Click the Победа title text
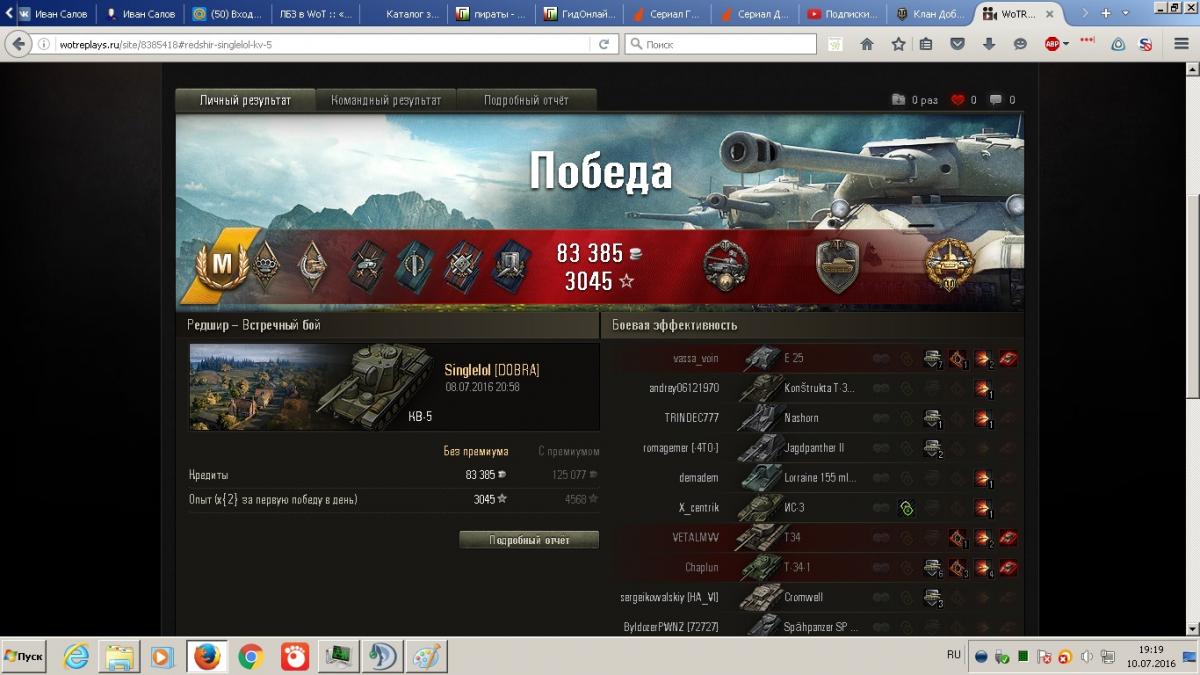The height and width of the screenshot is (675, 1200). 600,172
